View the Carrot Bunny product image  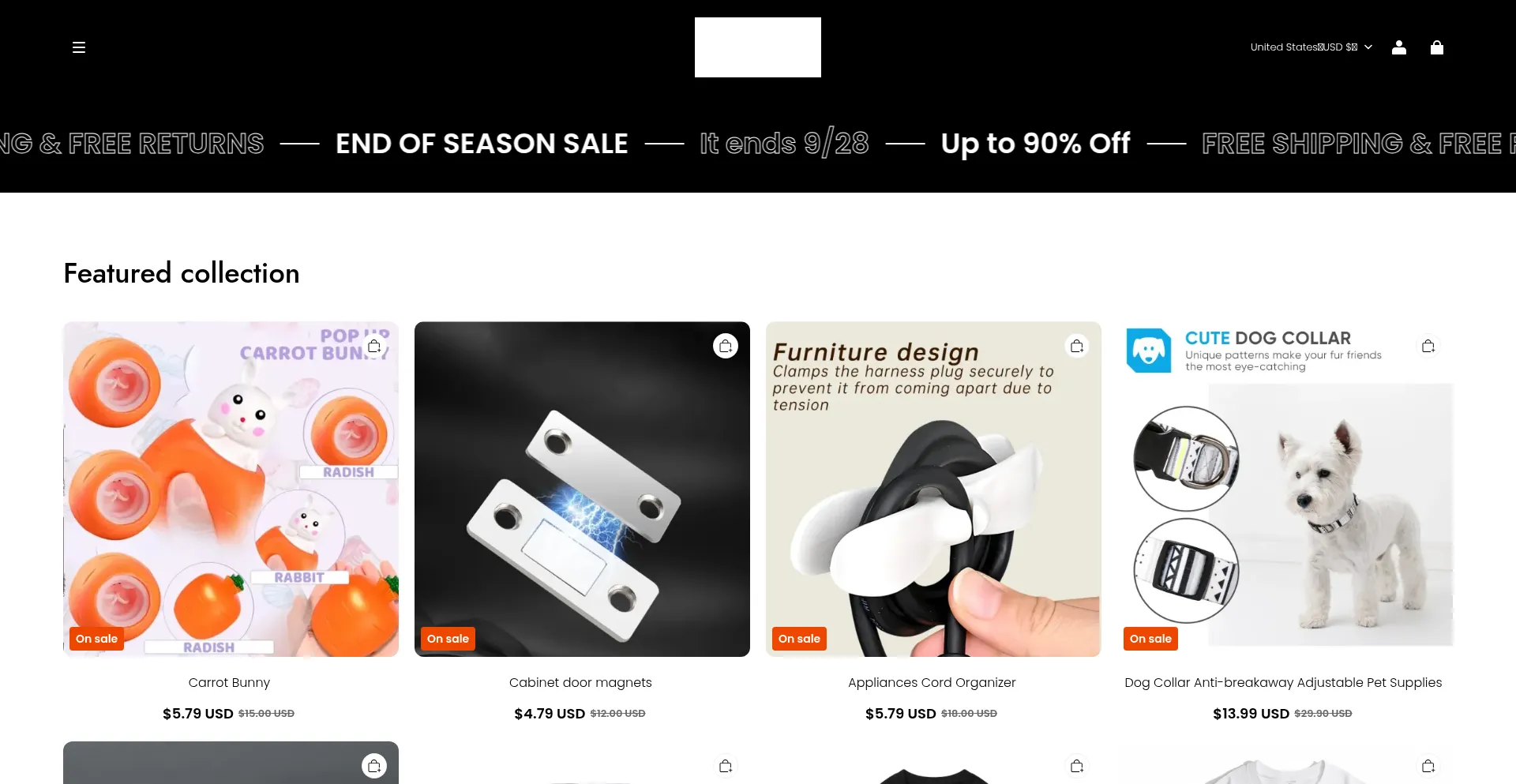[231, 489]
